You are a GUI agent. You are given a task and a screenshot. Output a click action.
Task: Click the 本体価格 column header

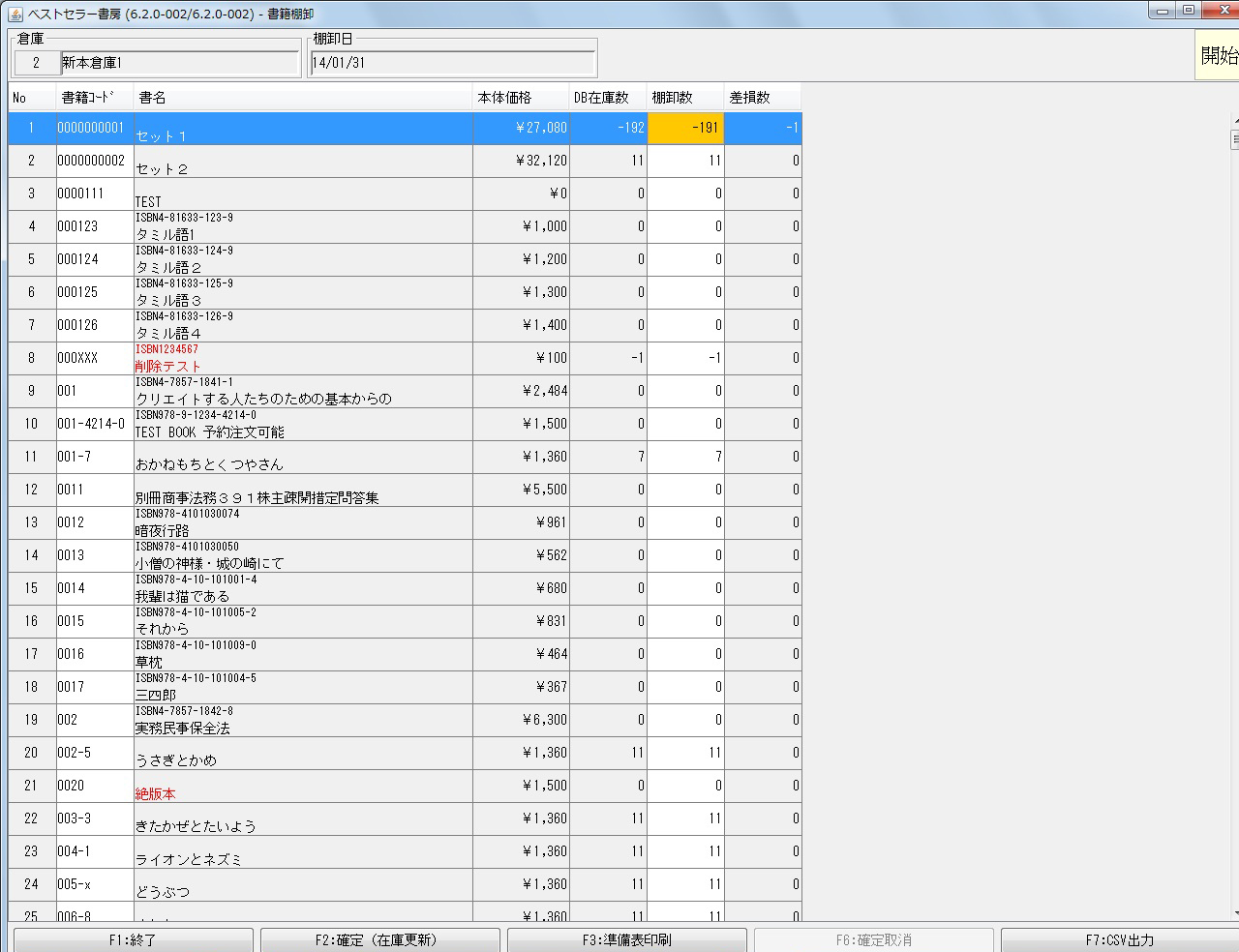coord(520,98)
